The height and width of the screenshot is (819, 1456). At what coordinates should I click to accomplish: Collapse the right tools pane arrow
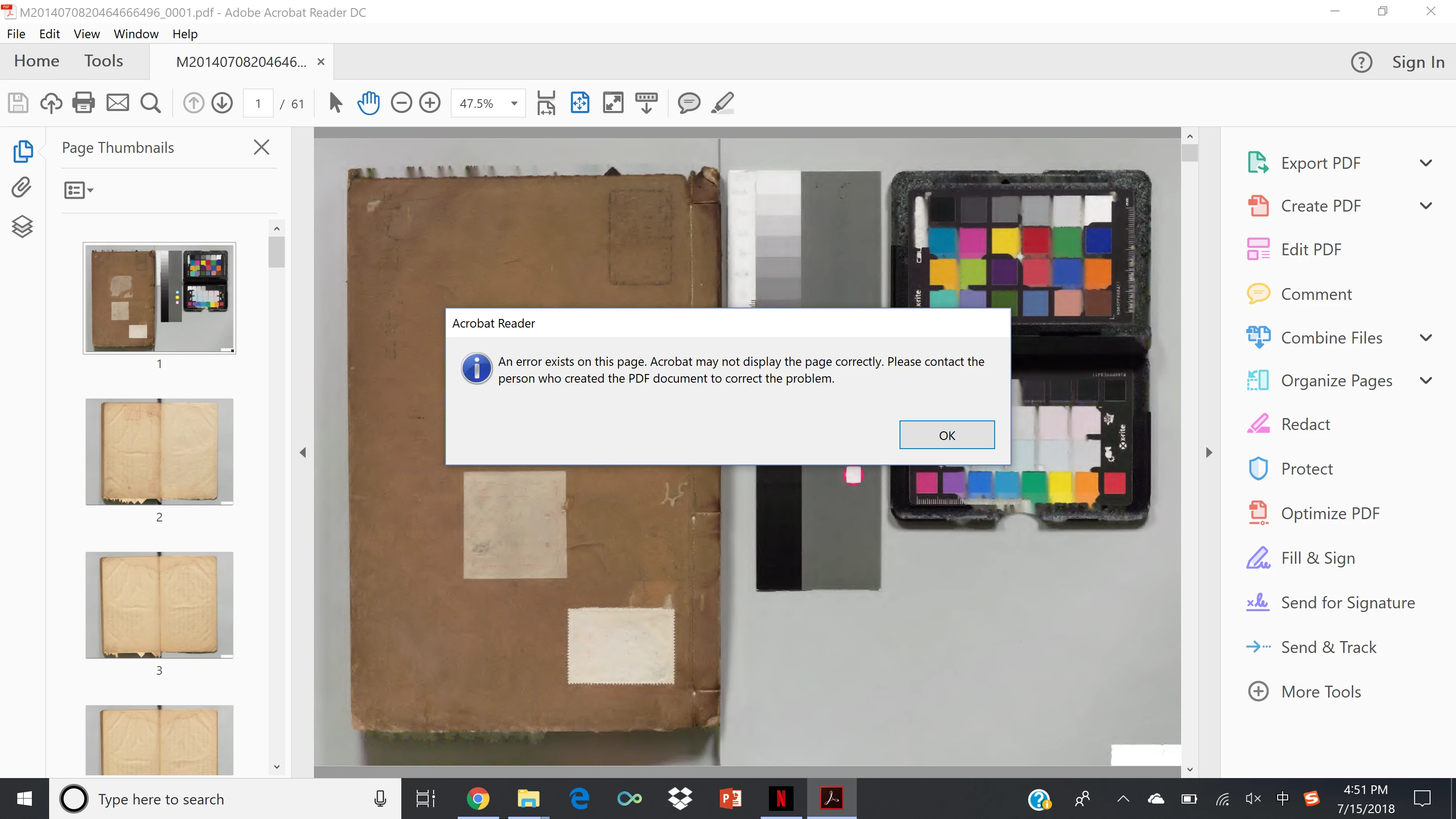(x=1208, y=452)
